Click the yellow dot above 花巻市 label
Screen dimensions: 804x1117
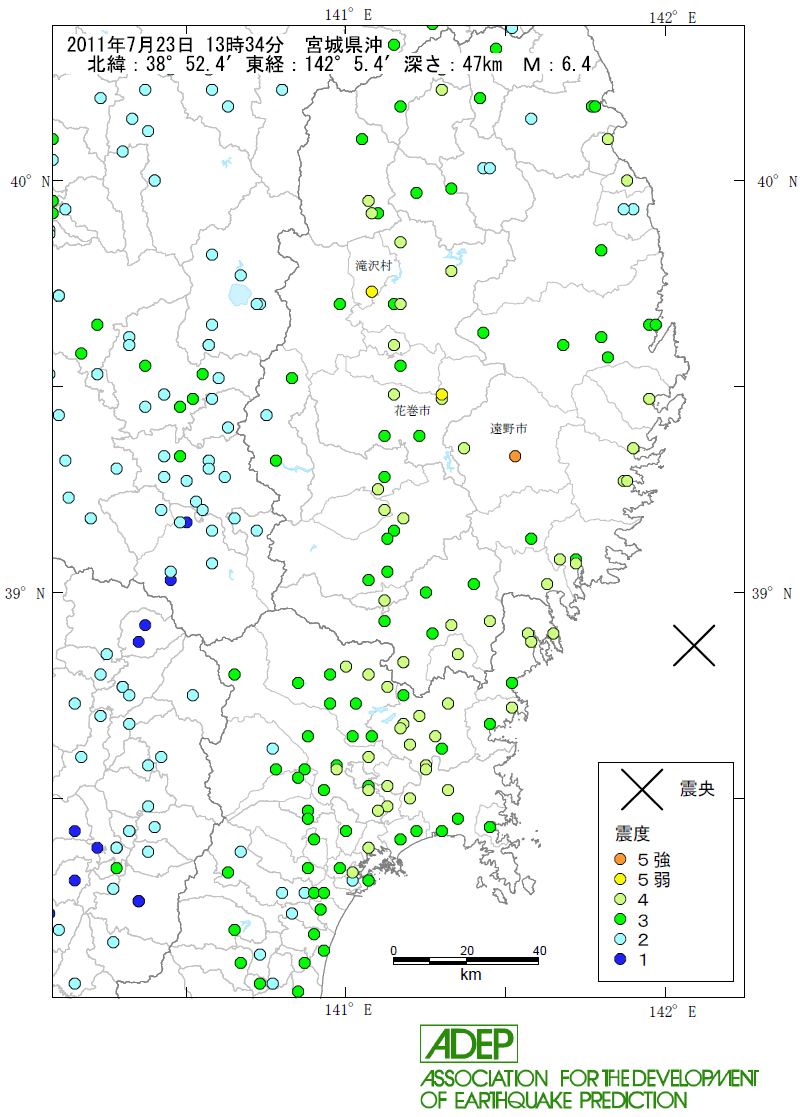click(442, 395)
